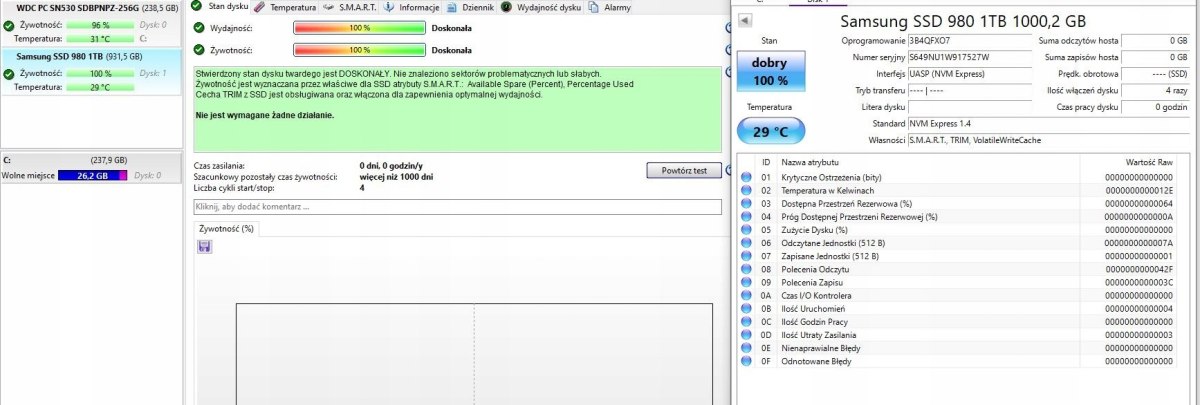Image resolution: width=1200 pixels, height=405 pixels.
Task: Click the Samsung SSD 980 1TB 1000,2 GB title
Action: pos(962,20)
